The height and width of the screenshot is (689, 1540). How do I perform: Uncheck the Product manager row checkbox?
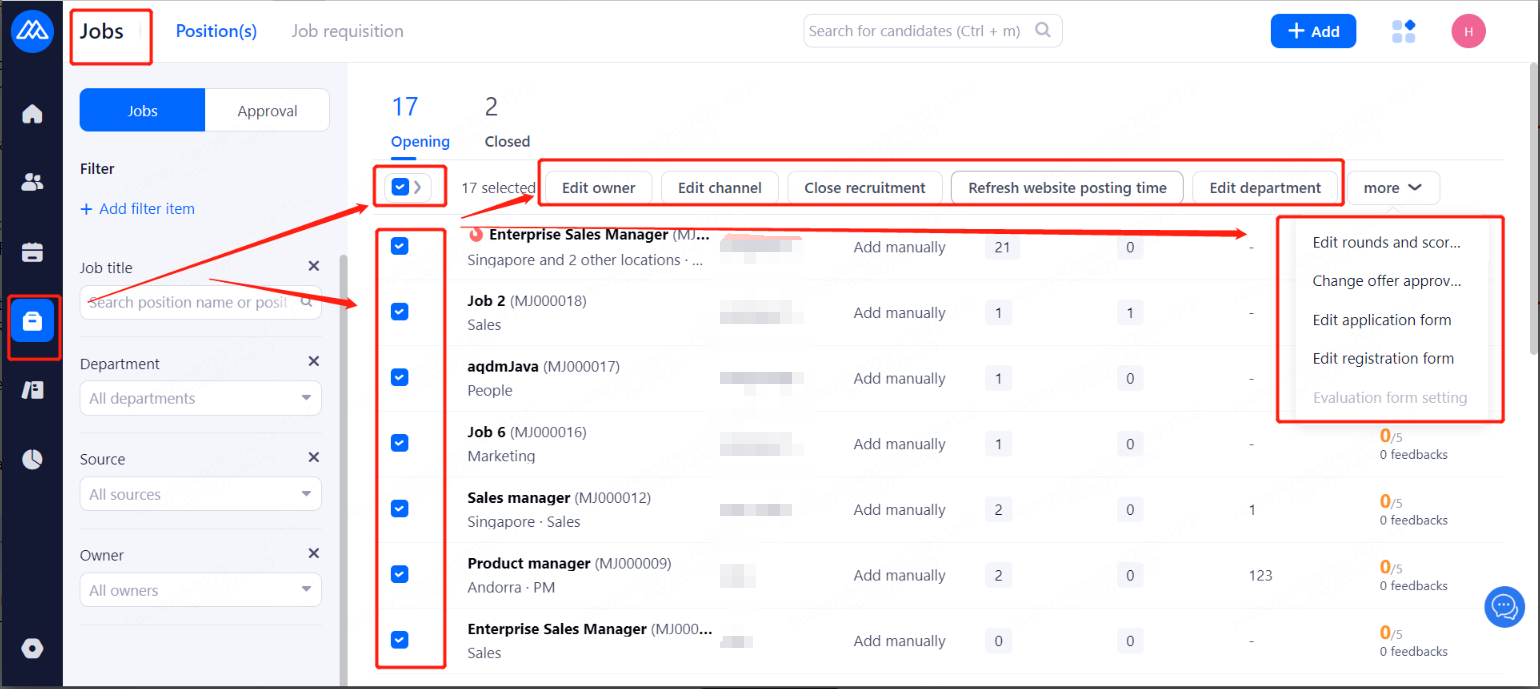coord(399,574)
